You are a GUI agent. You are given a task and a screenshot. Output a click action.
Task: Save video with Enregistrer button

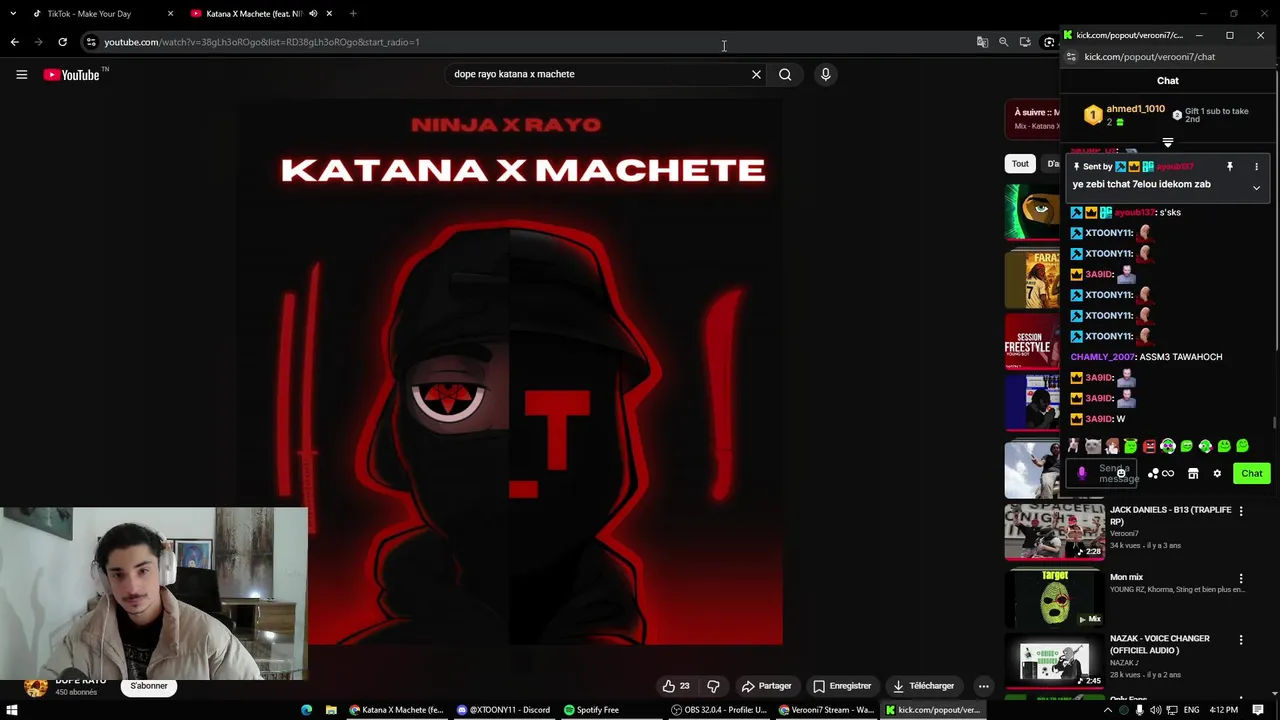pyautogui.click(x=841, y=686)
